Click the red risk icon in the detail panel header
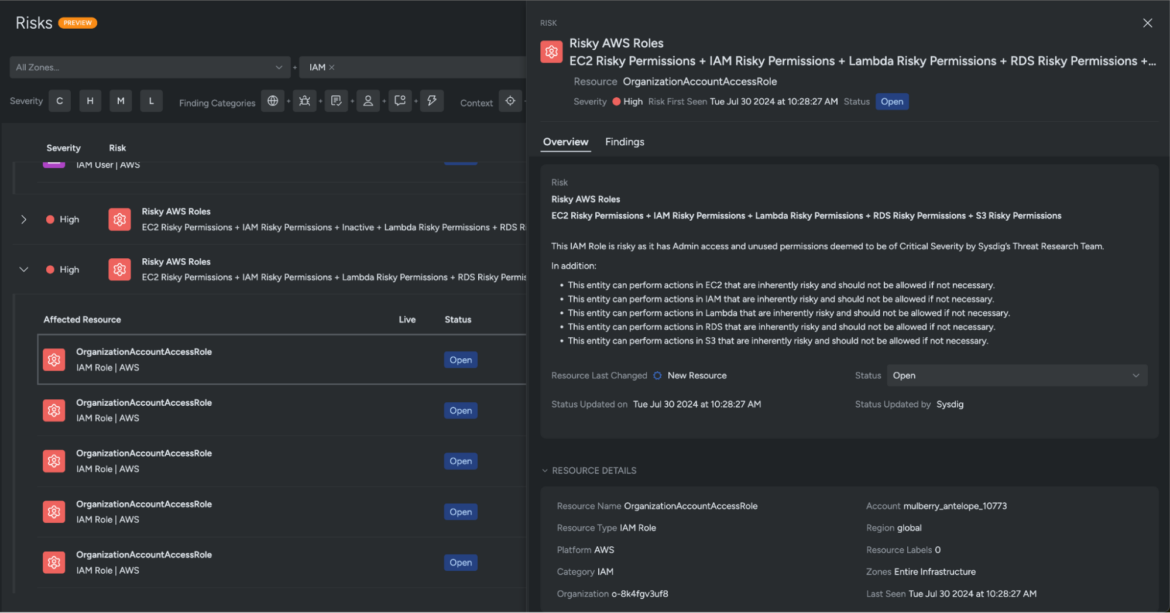This screenshot has height=613, width=1170. (551, 52)
